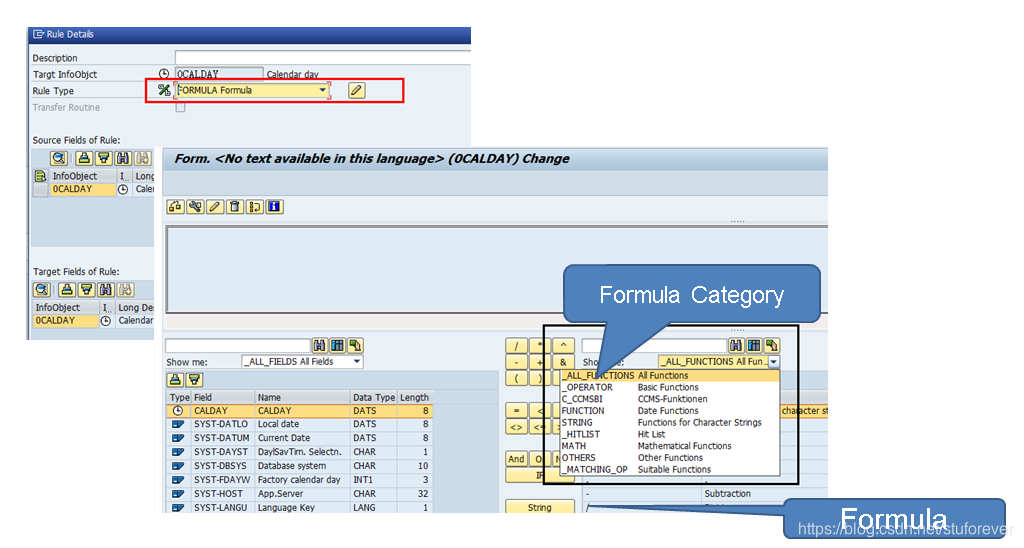Screen dimensions: 1024x548
Task: Click the expert mode toggle icon in formula toolbar
Action: 255,207
